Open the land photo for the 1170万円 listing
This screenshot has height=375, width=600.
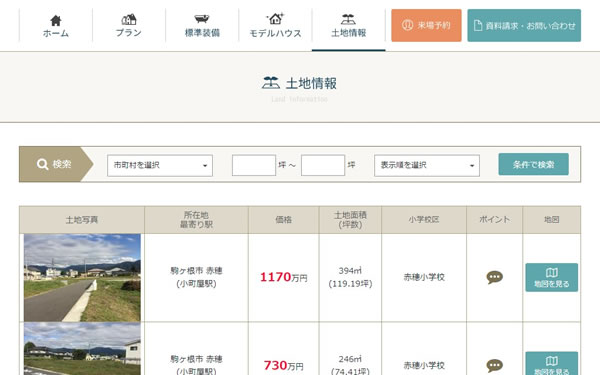click(82, 277)
